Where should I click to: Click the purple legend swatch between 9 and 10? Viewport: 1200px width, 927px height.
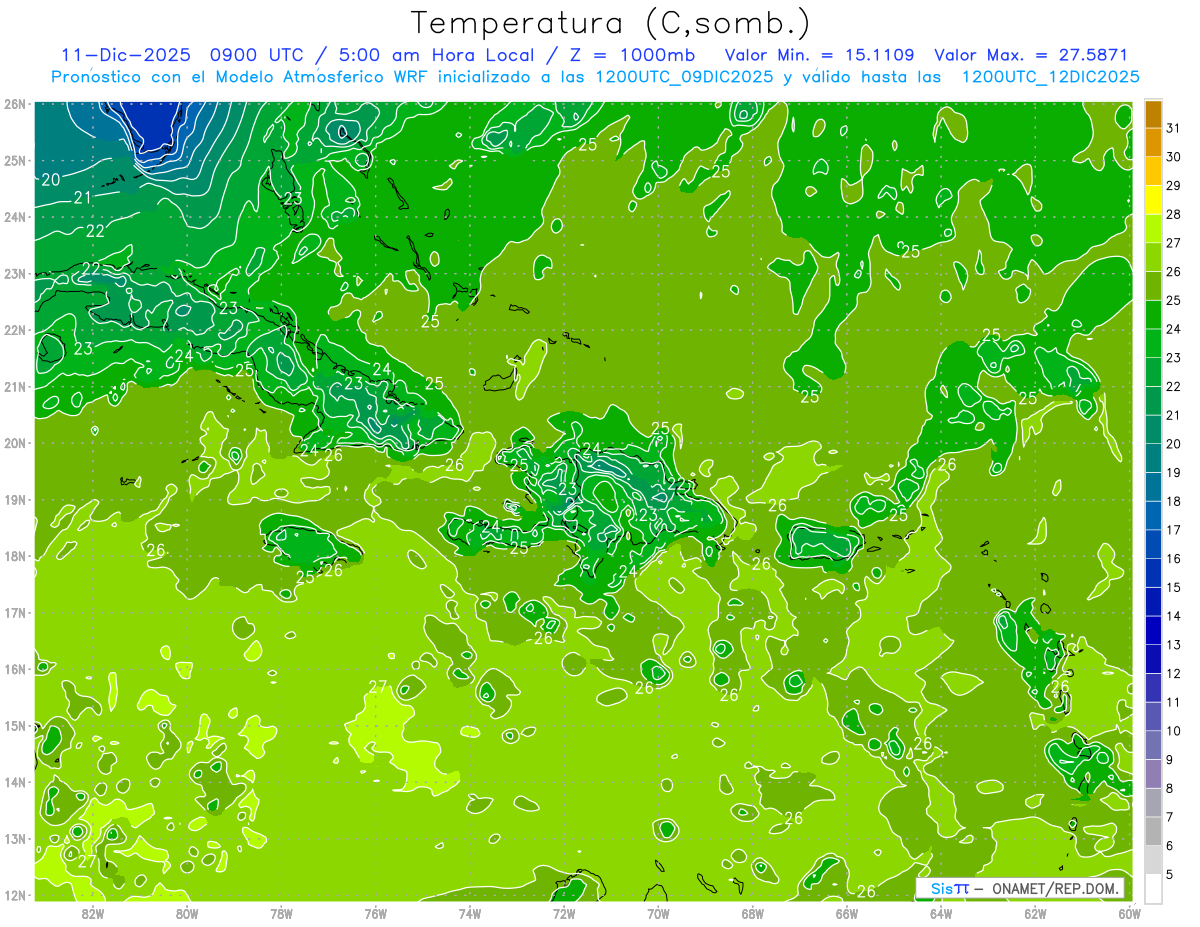1153,745
